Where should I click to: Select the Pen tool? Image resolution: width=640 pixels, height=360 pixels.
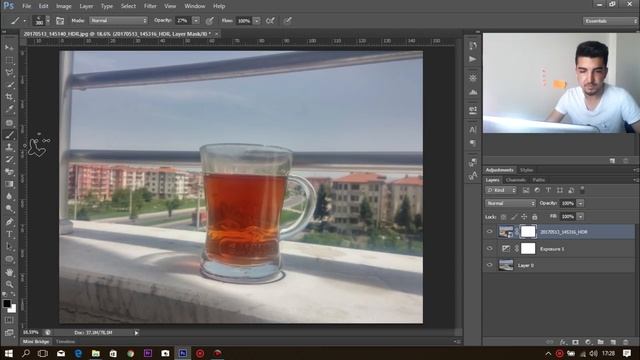pos(9,222)
